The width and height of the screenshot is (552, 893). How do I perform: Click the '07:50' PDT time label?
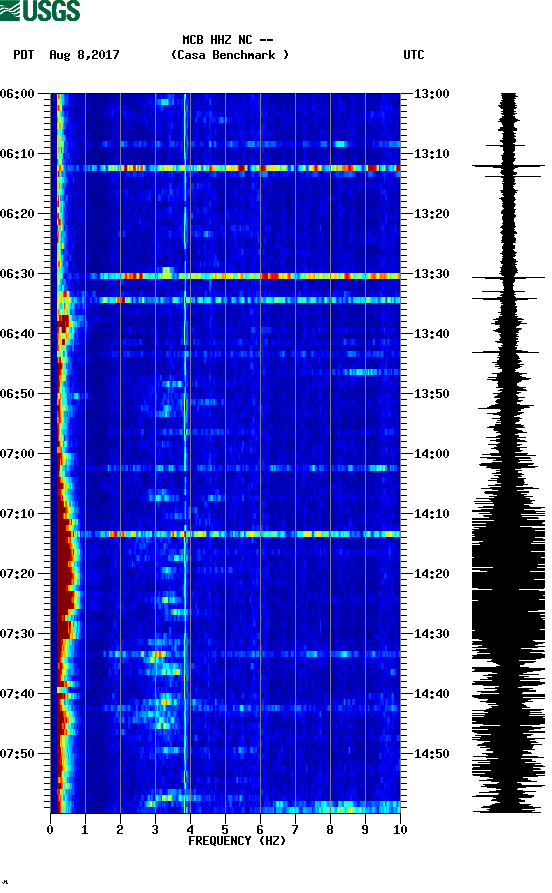[x=18, y=753]
